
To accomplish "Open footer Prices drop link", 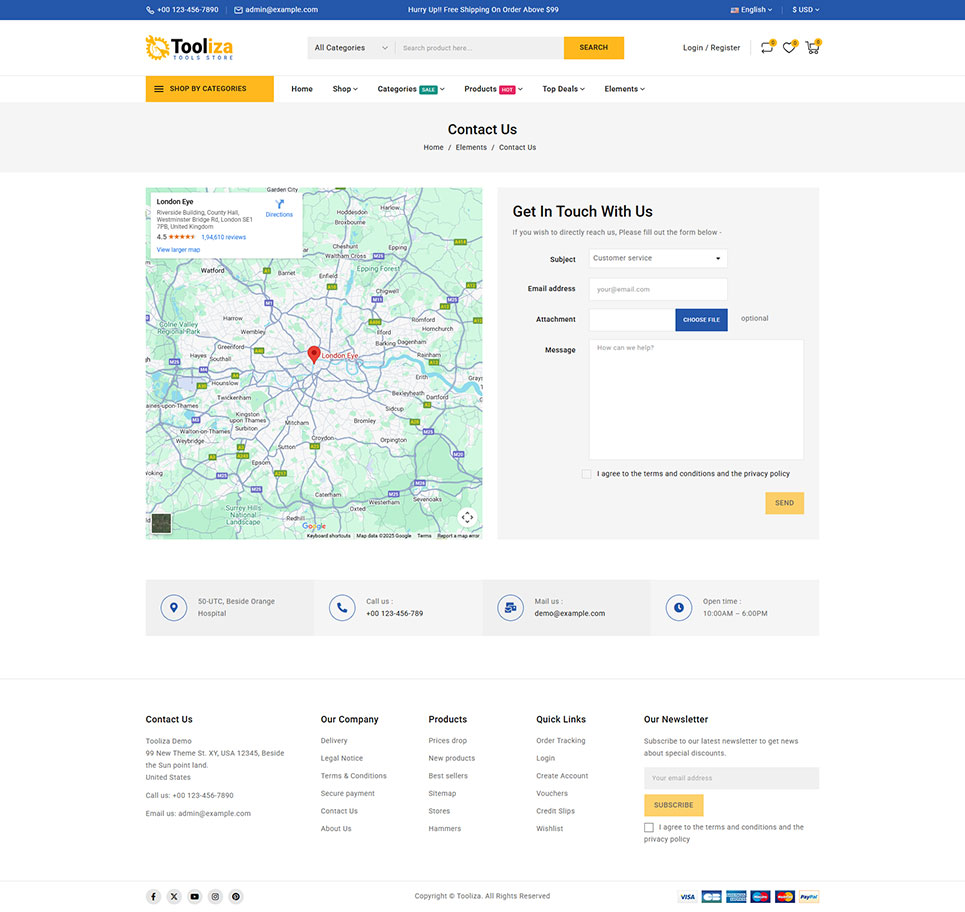I will (447, 741).
